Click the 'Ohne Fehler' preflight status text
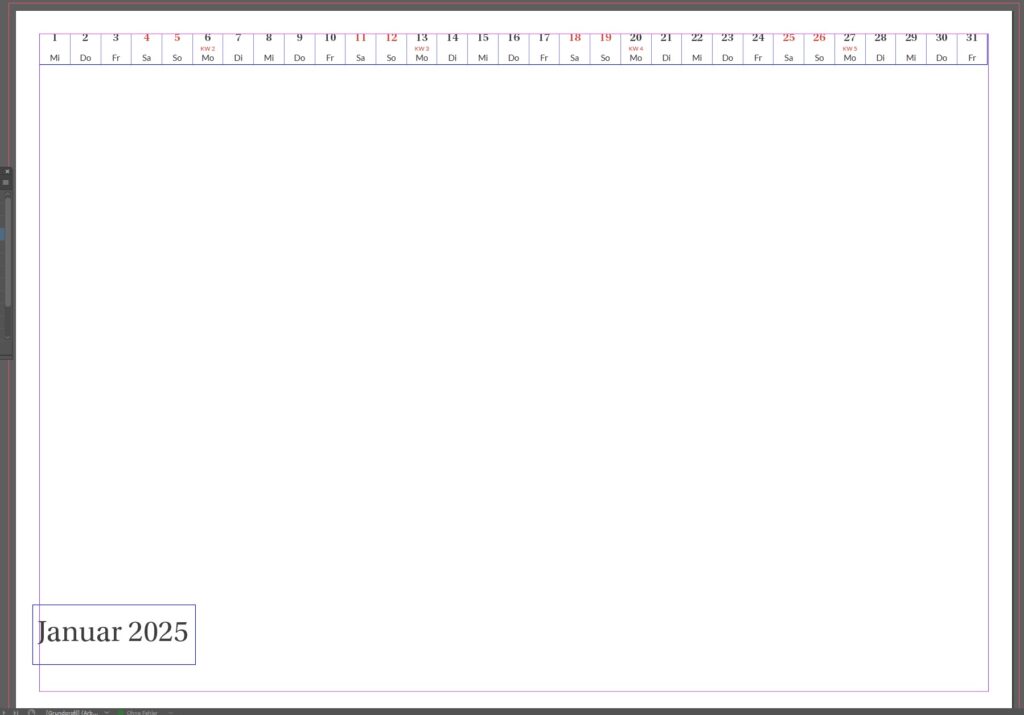1024x715 pixels. pos(142,712)
